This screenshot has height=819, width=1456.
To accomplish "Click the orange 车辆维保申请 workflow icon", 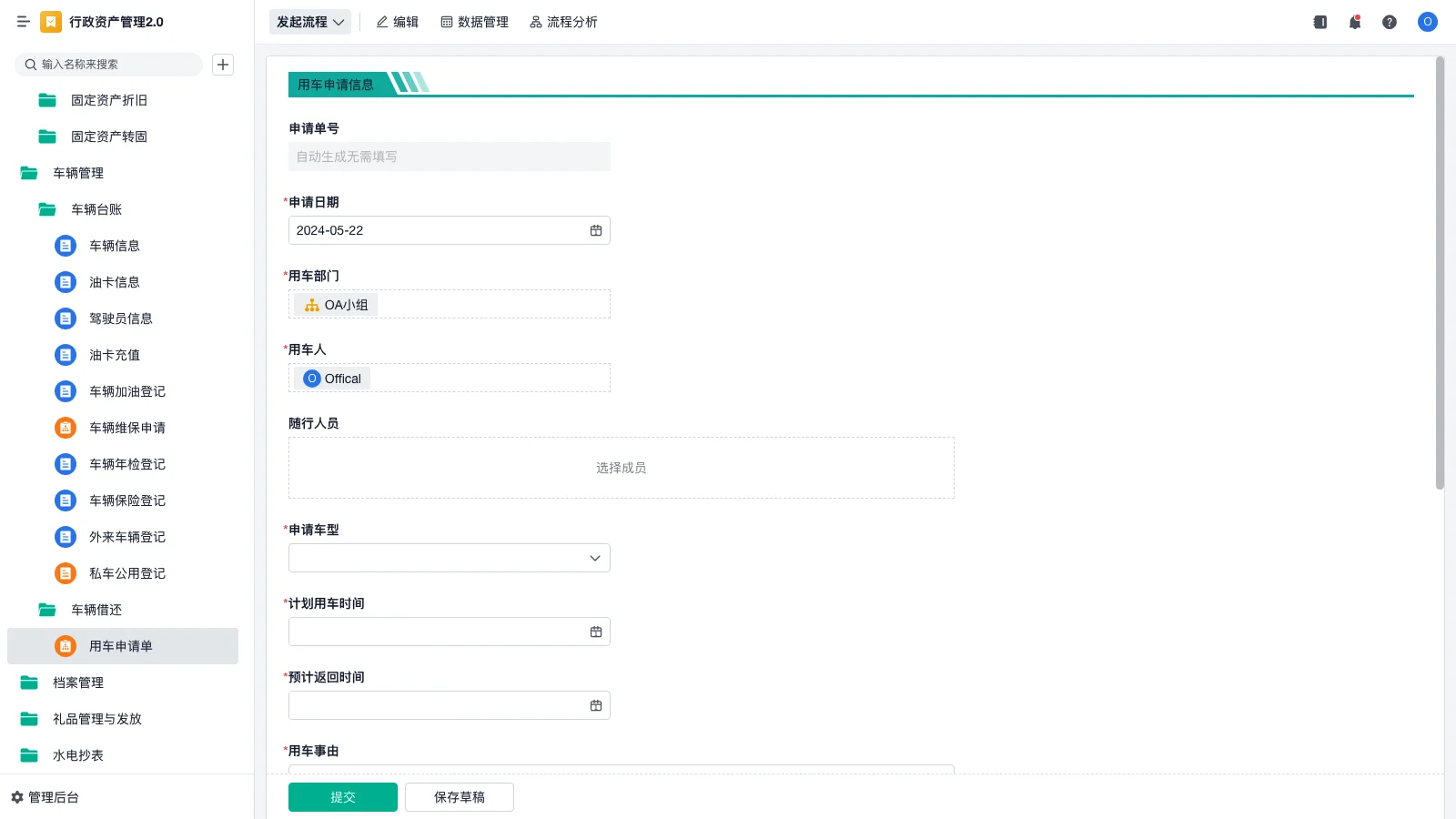I will 66,428.
